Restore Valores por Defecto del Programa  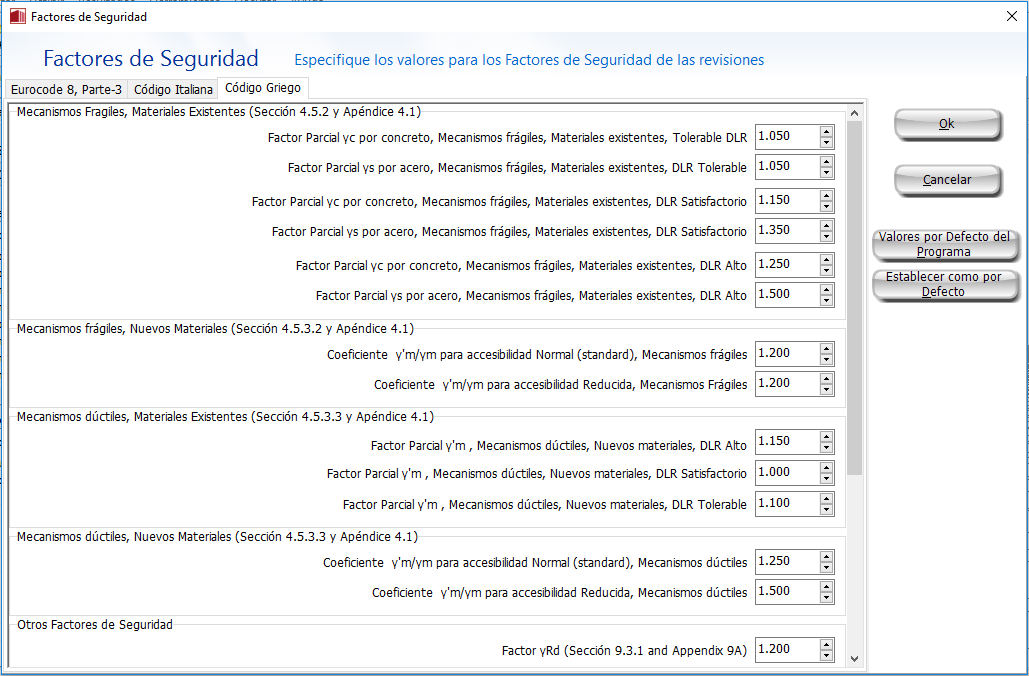point(944,244)
